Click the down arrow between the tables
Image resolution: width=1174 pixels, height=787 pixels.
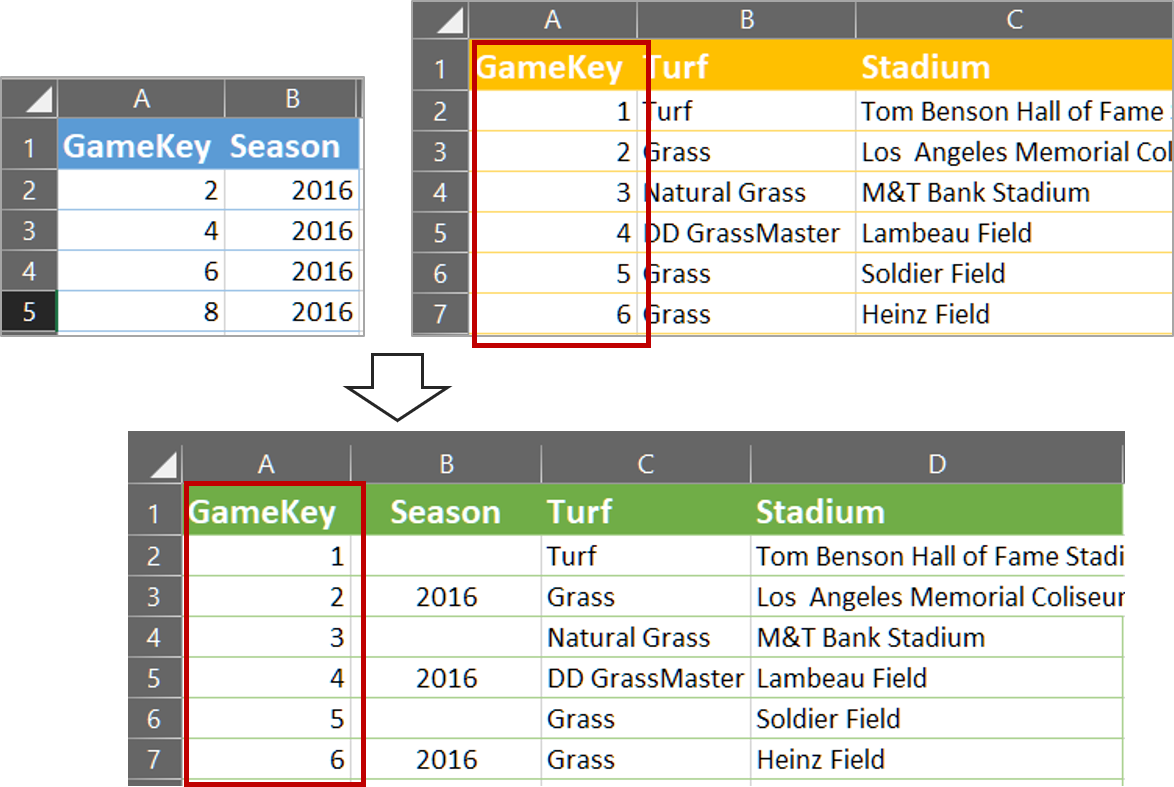pyautogui.click(x=398, y=386)
